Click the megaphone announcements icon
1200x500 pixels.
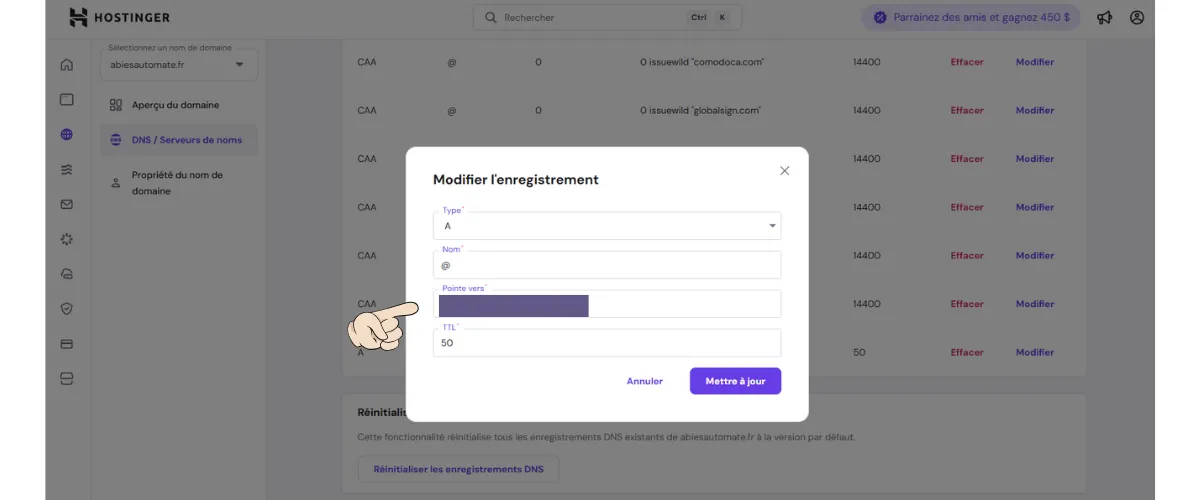1104,18
